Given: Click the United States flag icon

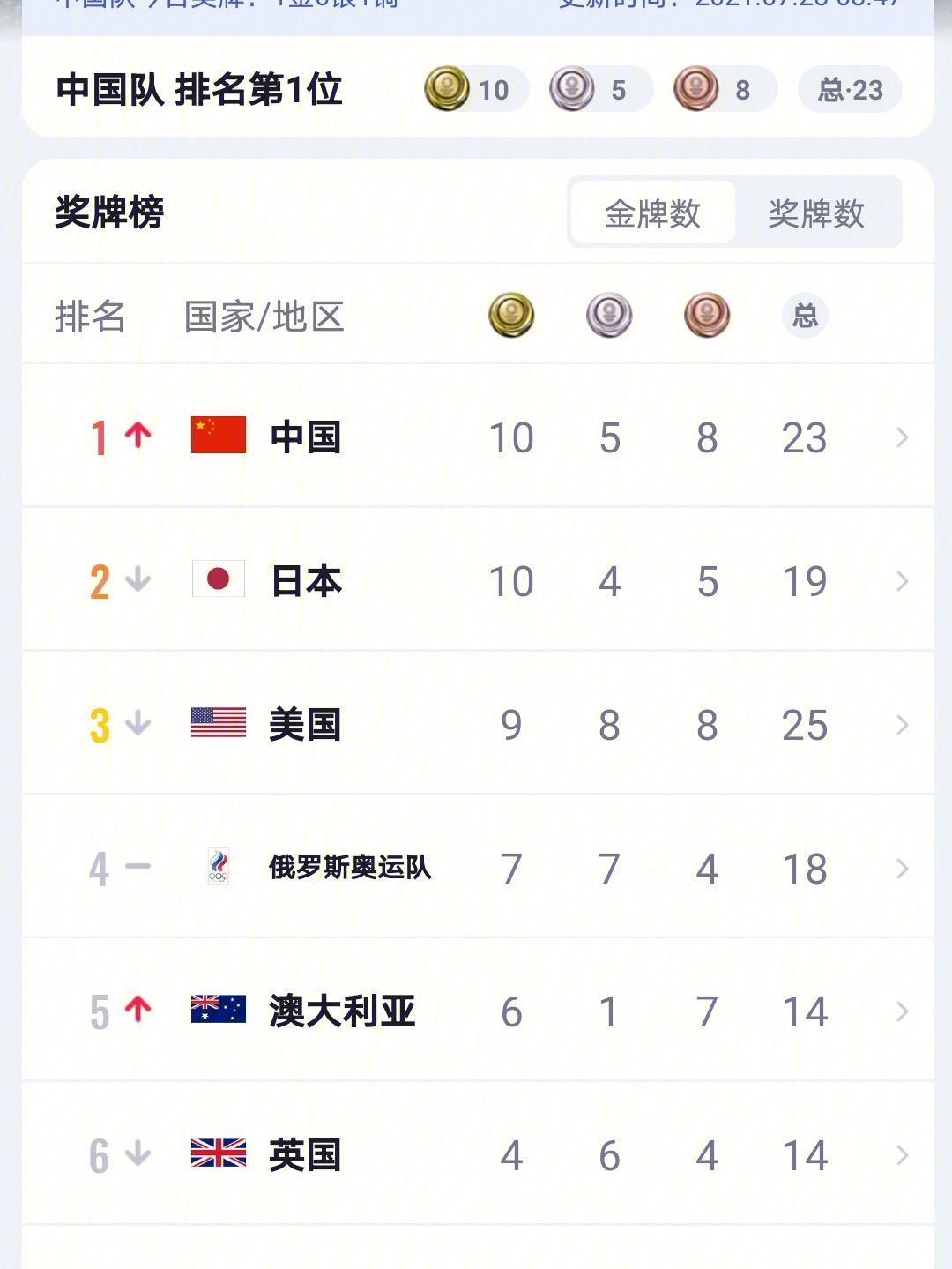Looking at the screenshot, I should tap(219, 723).
